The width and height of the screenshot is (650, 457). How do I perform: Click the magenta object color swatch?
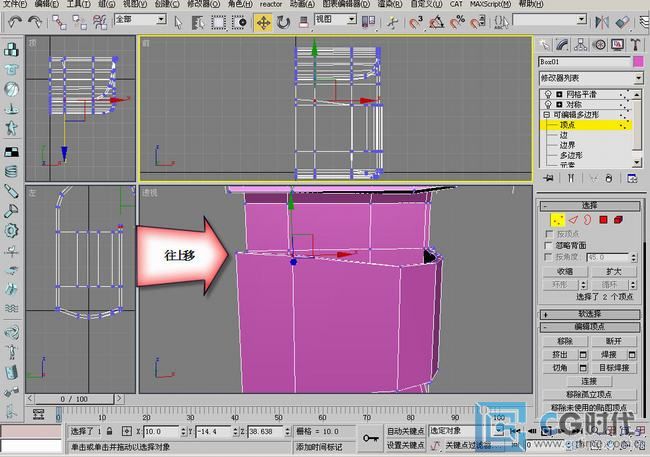pos(638,61)
